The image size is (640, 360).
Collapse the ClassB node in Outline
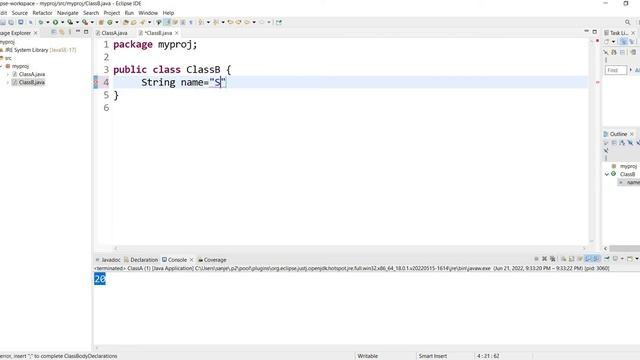[607, 174]
